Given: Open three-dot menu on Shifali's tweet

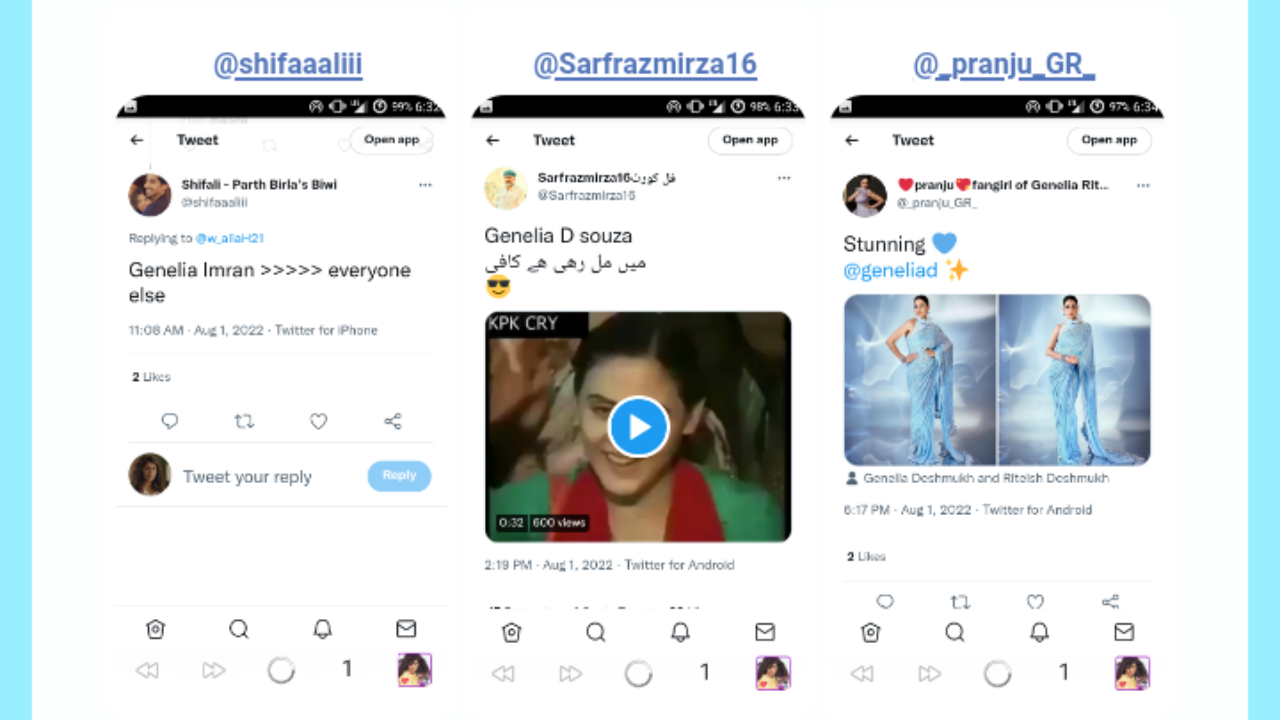Looking at the screenshot, I should 426,185.
